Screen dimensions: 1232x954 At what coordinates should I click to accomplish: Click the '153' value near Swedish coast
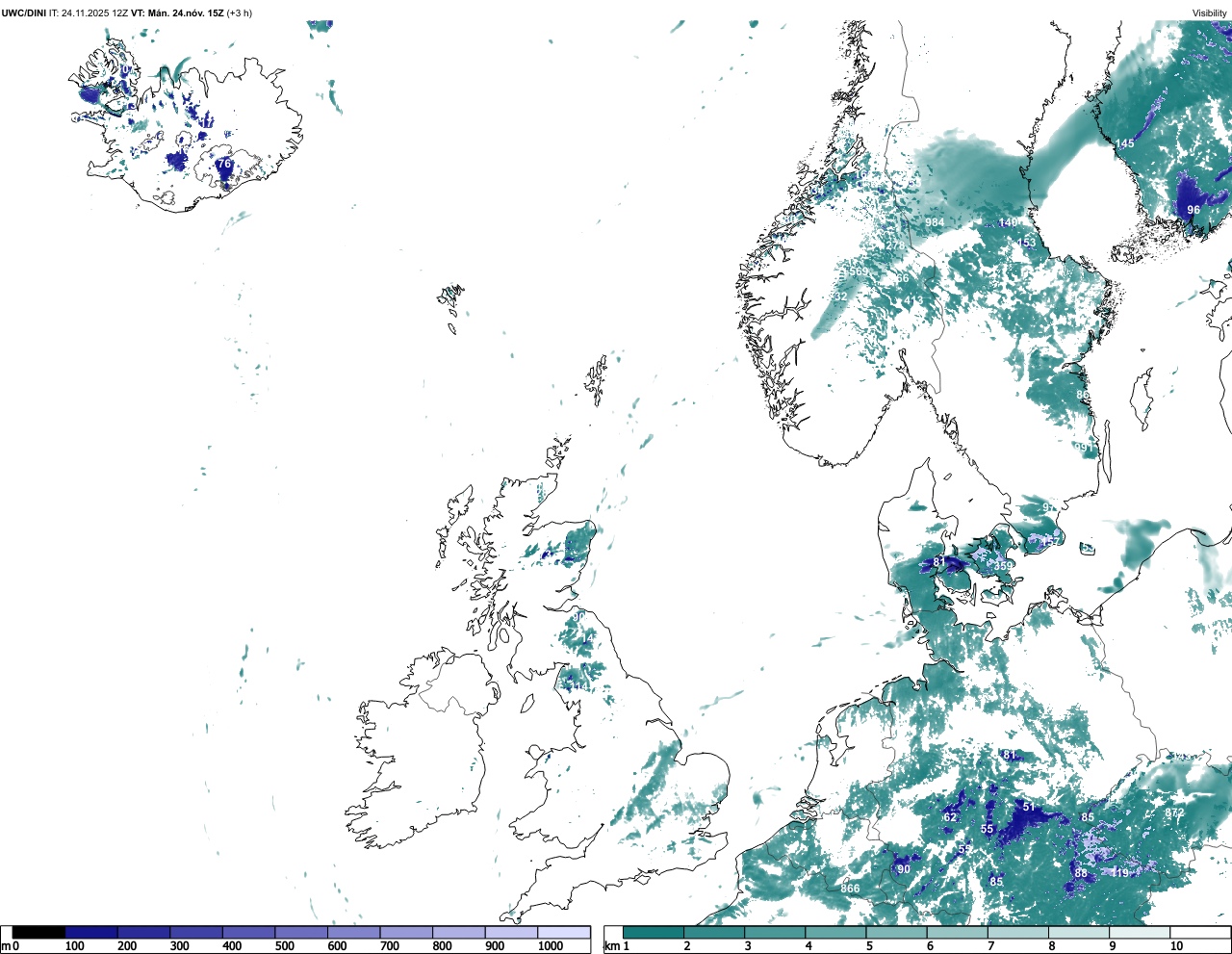coord(1028,243)
